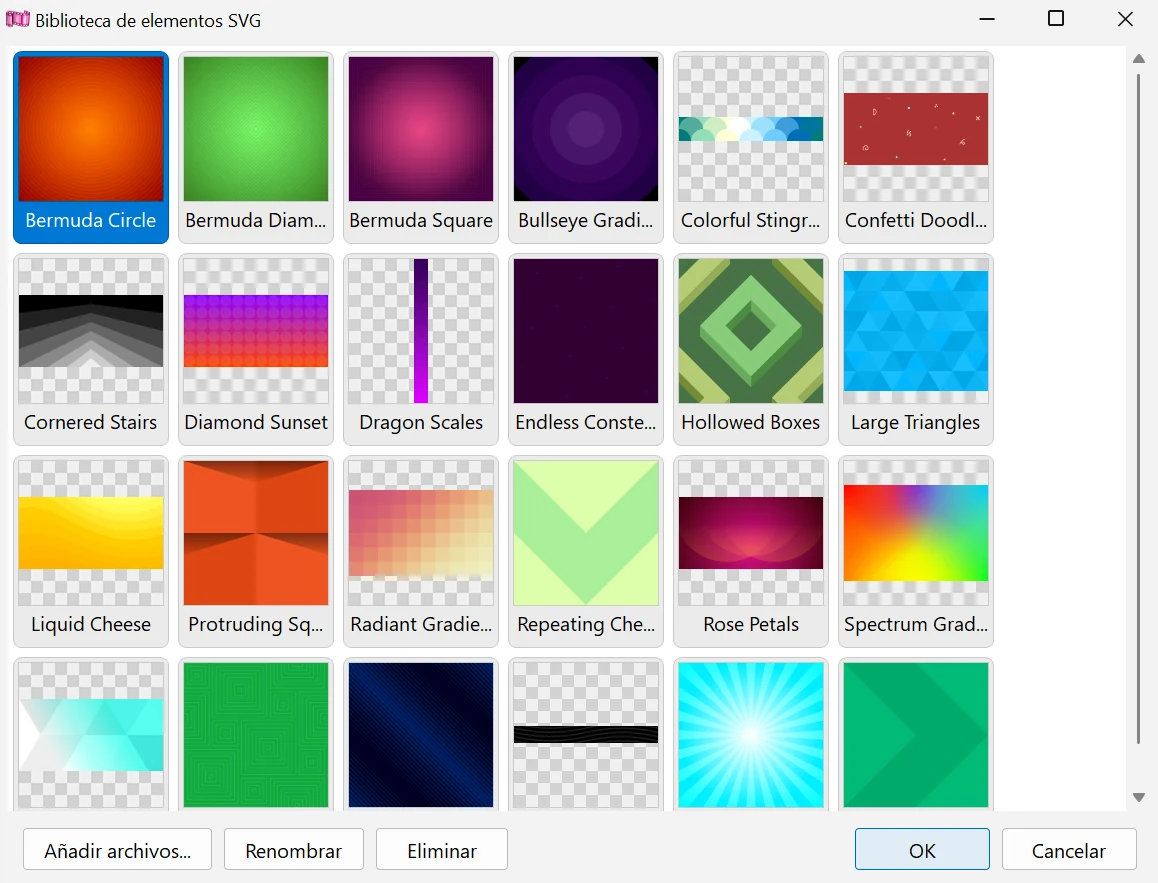Viewport: 1158px width, 883px height.
Task: Pick the green square-maze pattern in the bottom row
Action: [x=256, y=735]
